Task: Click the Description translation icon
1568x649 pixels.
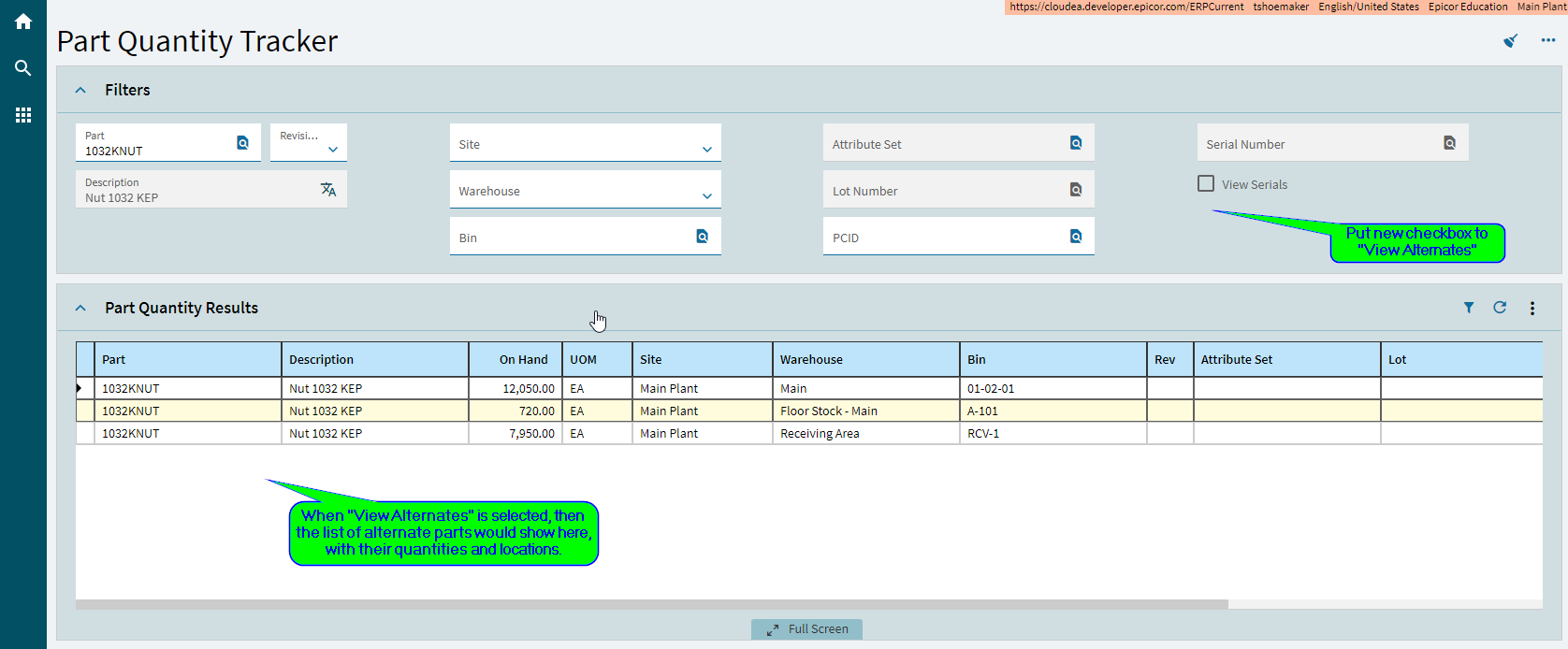Action: (x=328, y=189)
